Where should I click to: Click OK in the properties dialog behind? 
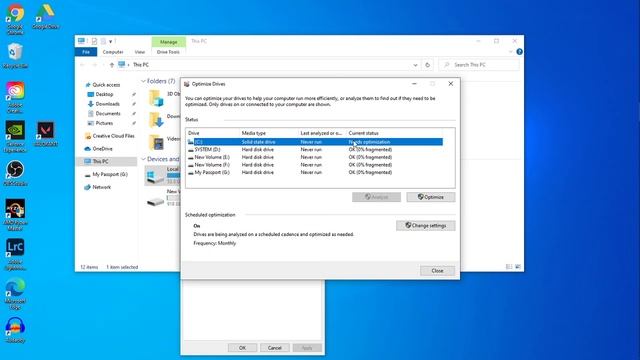(242, 348)
